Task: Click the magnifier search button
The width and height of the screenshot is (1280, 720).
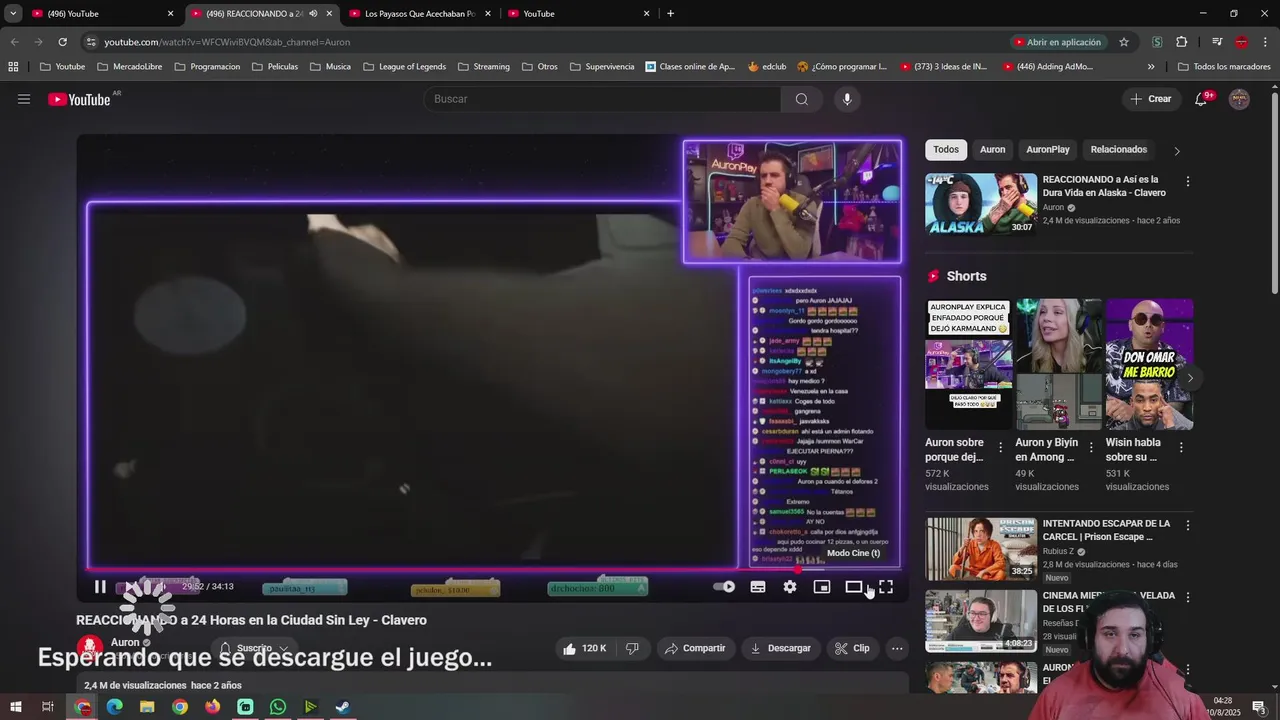Action: [802, 99]
